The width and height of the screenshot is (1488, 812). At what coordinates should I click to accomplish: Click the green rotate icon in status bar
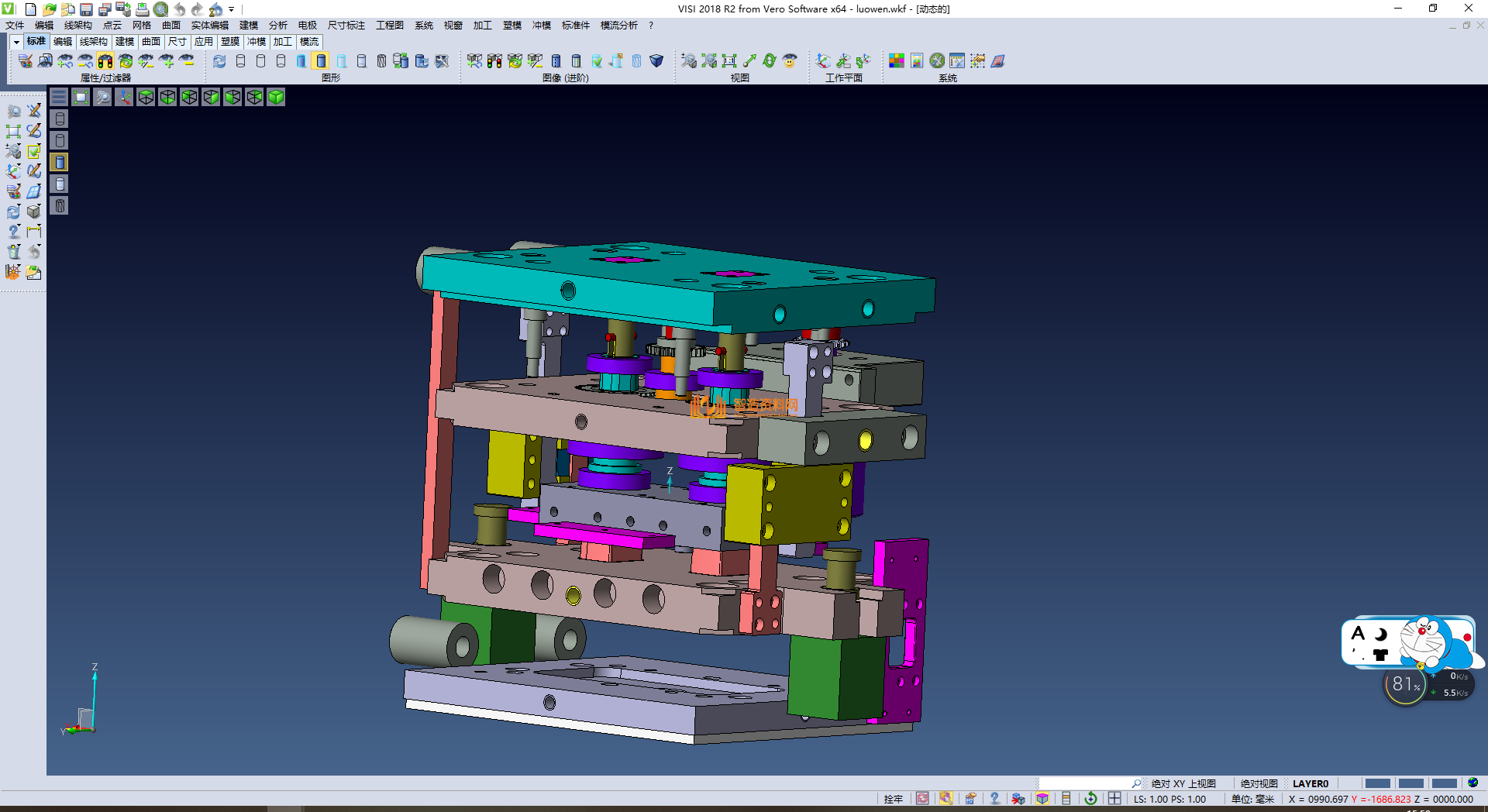click(1090, 799)
